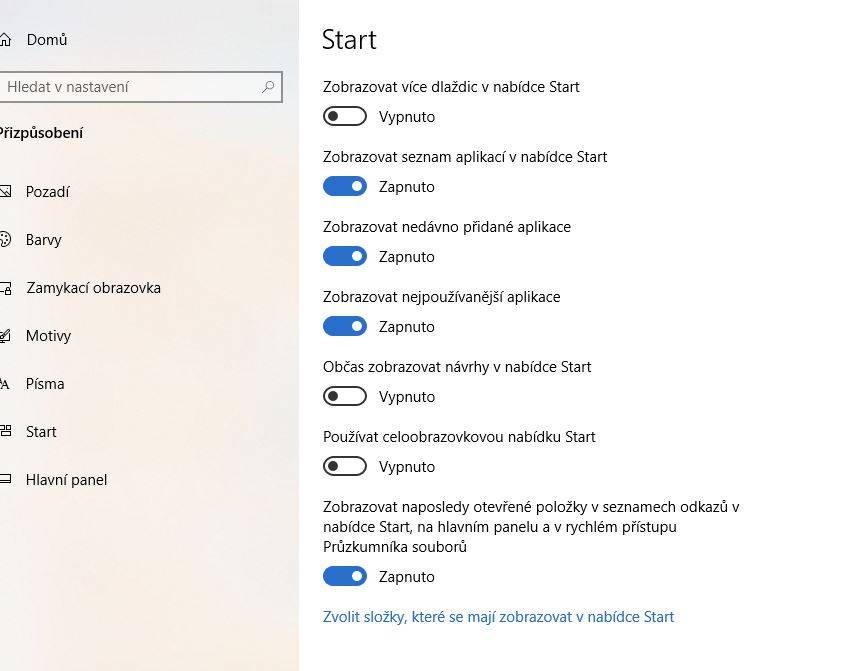Focus the Hledat v nastavení search field

[140, 87]
